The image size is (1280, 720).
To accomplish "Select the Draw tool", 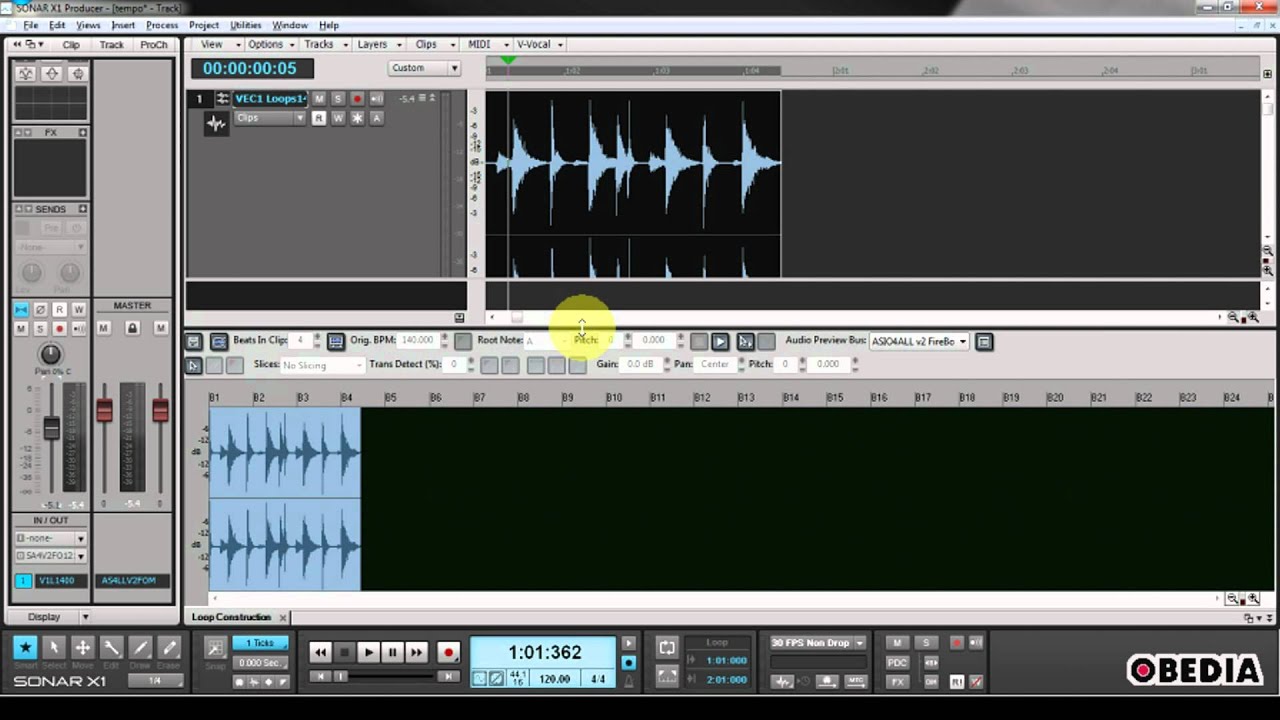I will 141,647.
